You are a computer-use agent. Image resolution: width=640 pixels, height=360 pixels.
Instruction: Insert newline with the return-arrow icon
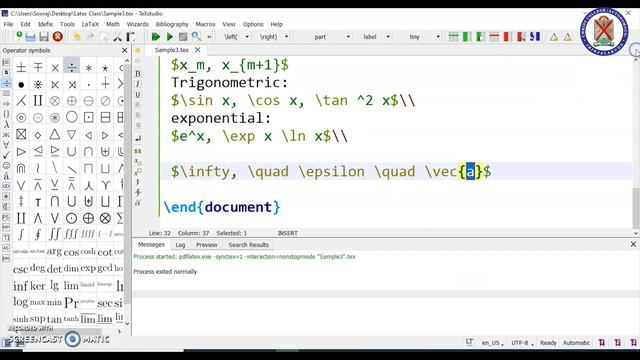[x=138, y=138]
